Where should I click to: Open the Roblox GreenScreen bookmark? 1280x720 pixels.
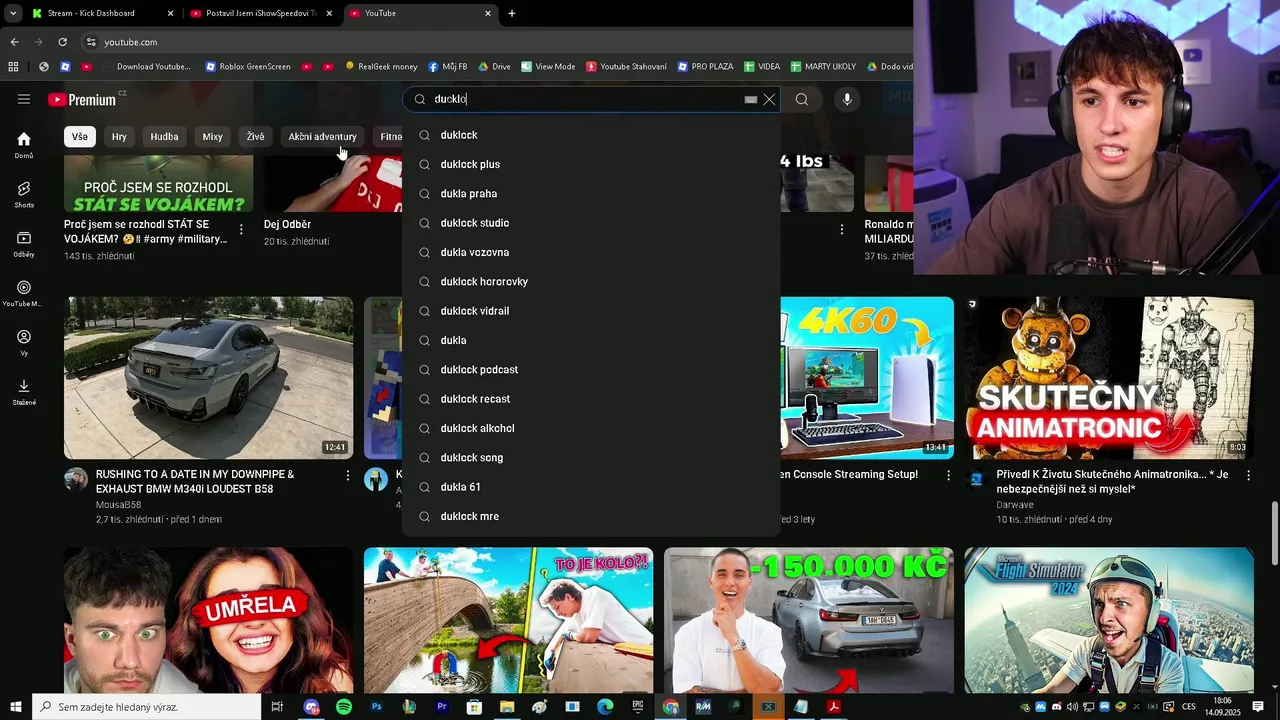(248, 67)
